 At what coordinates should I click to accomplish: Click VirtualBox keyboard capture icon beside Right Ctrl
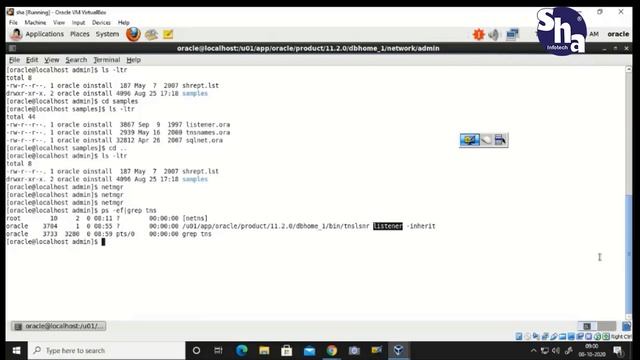(x=606, y=336)
